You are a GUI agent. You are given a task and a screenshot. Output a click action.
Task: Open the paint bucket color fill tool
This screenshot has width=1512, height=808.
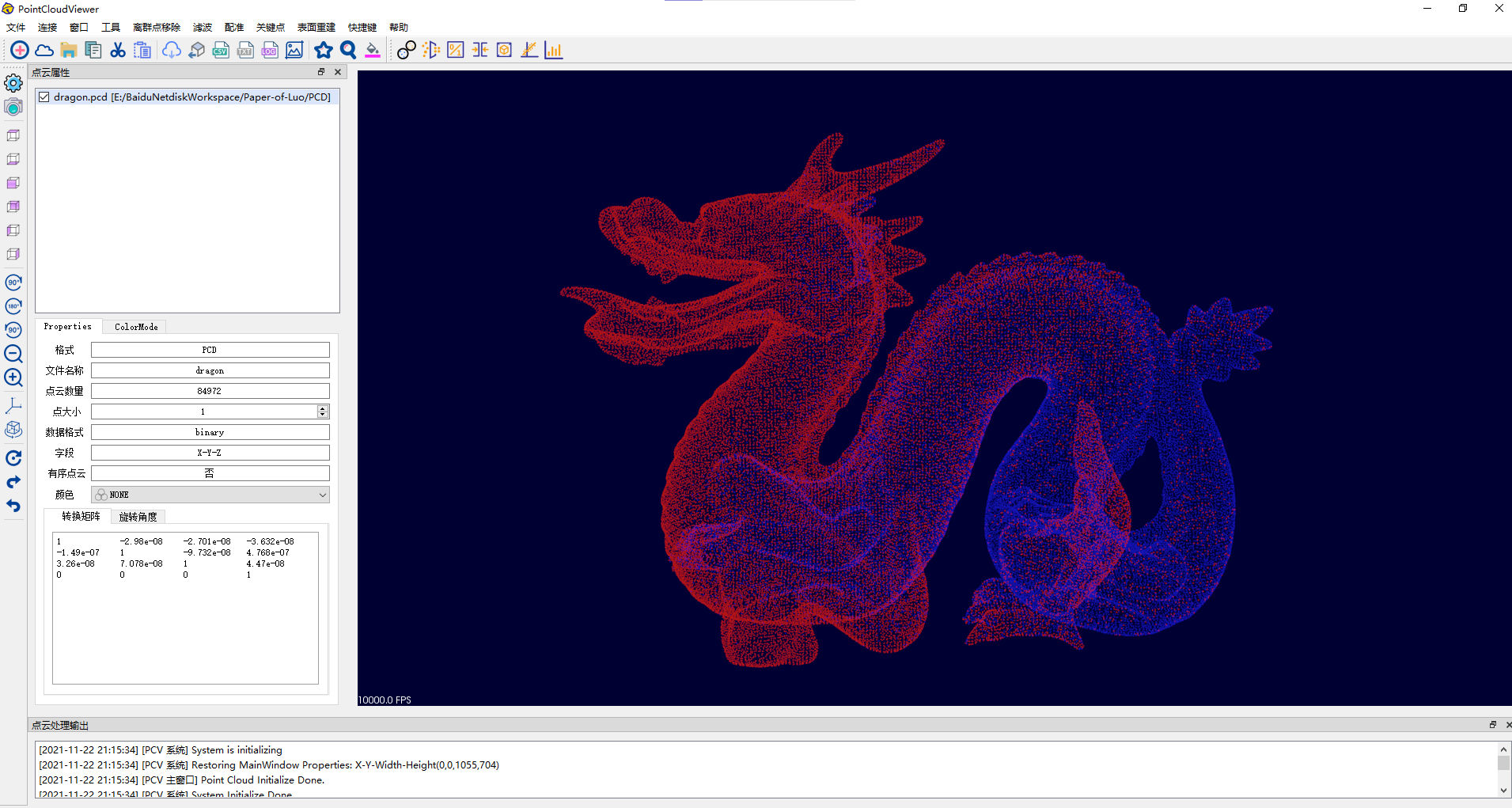coord(373,51)
